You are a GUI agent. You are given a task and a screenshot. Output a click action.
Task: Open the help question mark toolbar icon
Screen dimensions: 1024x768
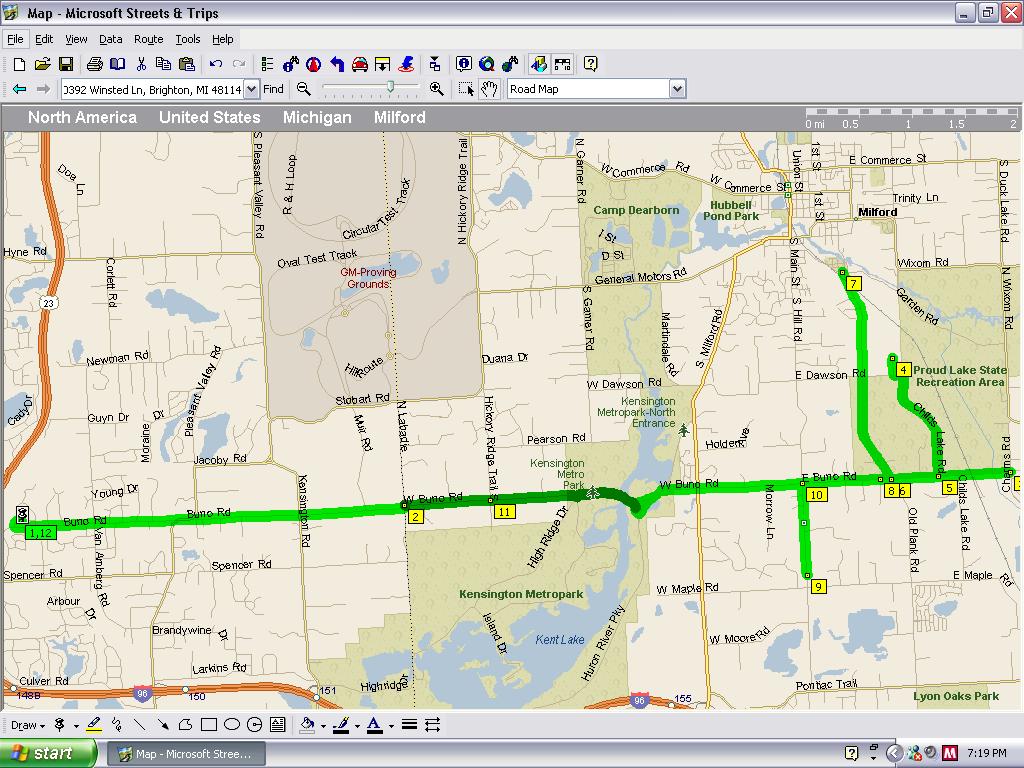590,64
